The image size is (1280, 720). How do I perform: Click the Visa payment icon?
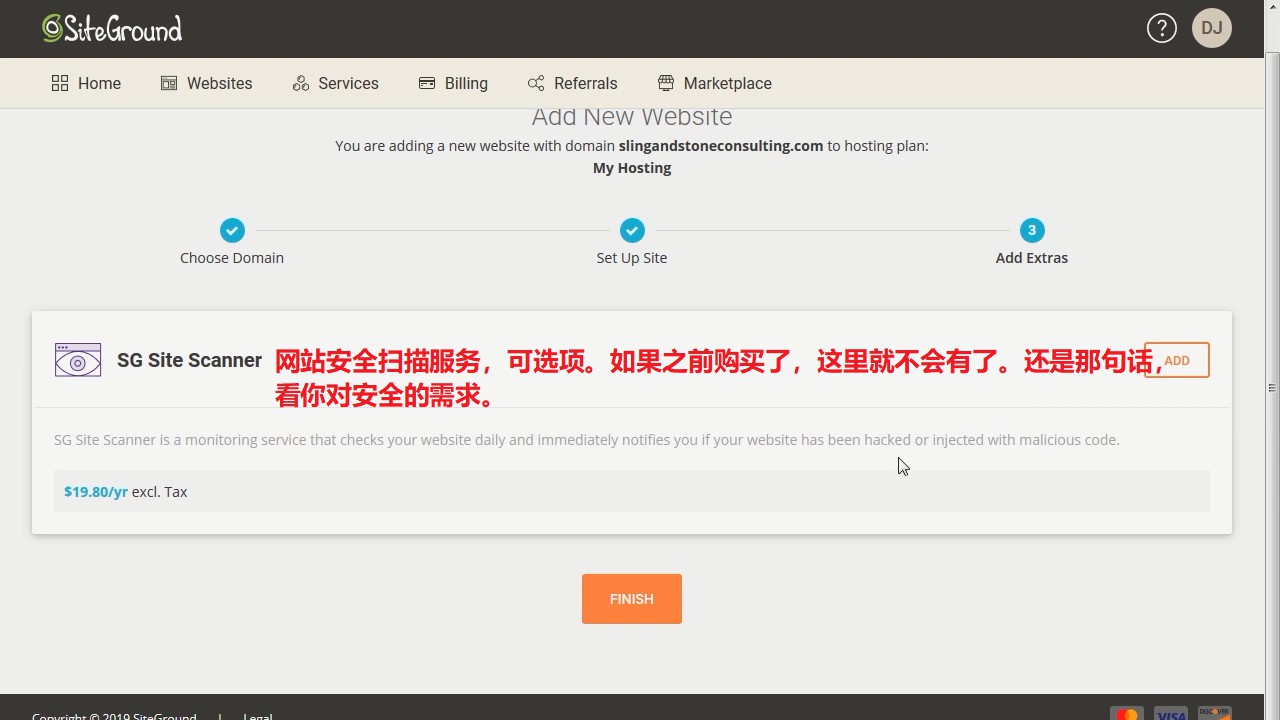tap(1171, 714)
